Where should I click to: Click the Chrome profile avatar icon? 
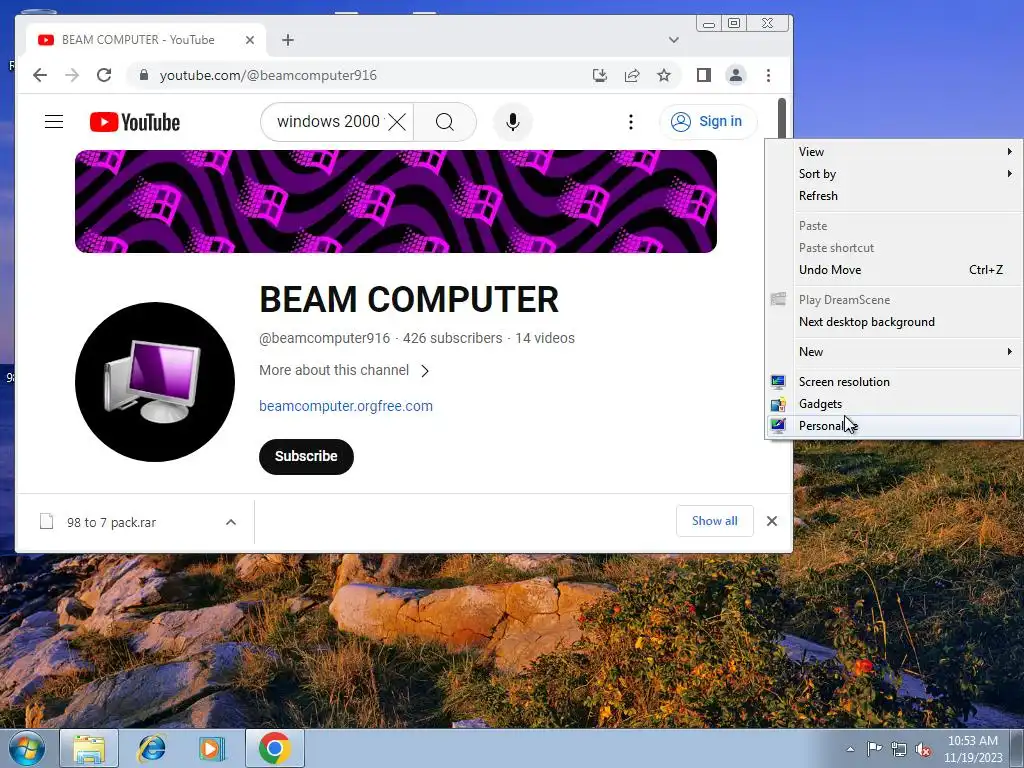tap(735, 75)
